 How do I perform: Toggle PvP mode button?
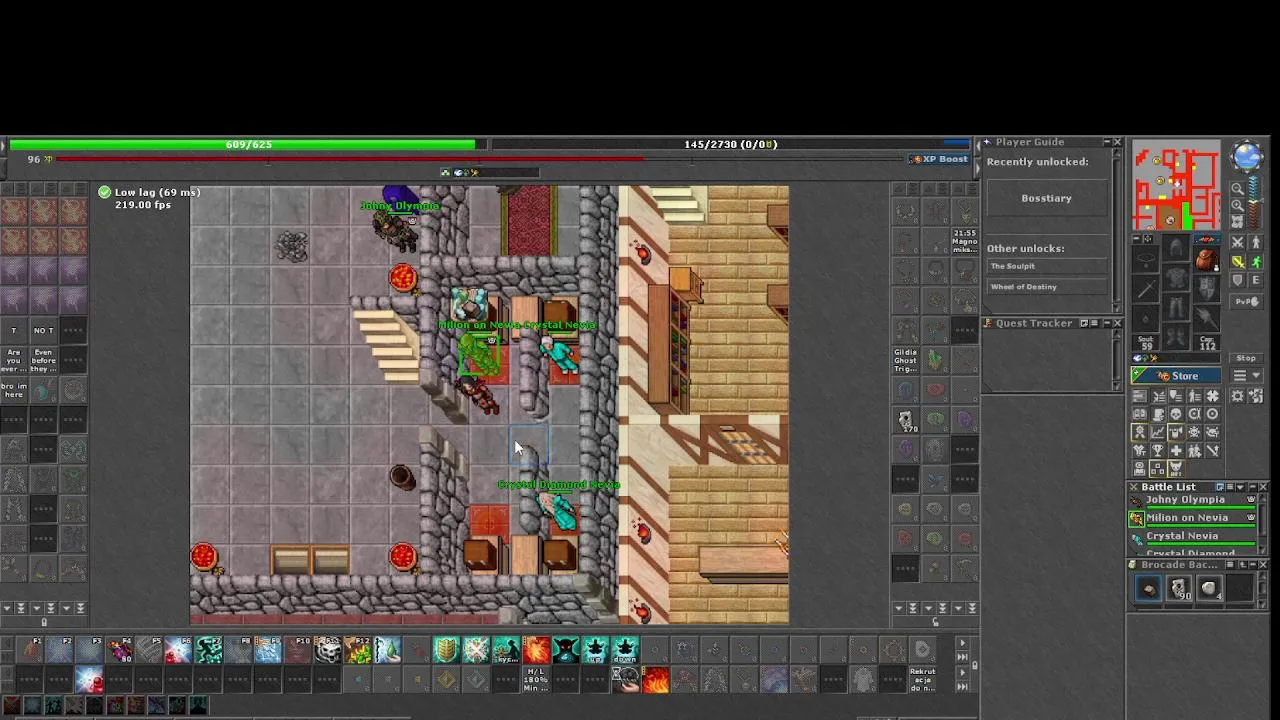click(x=1246, y=301)
